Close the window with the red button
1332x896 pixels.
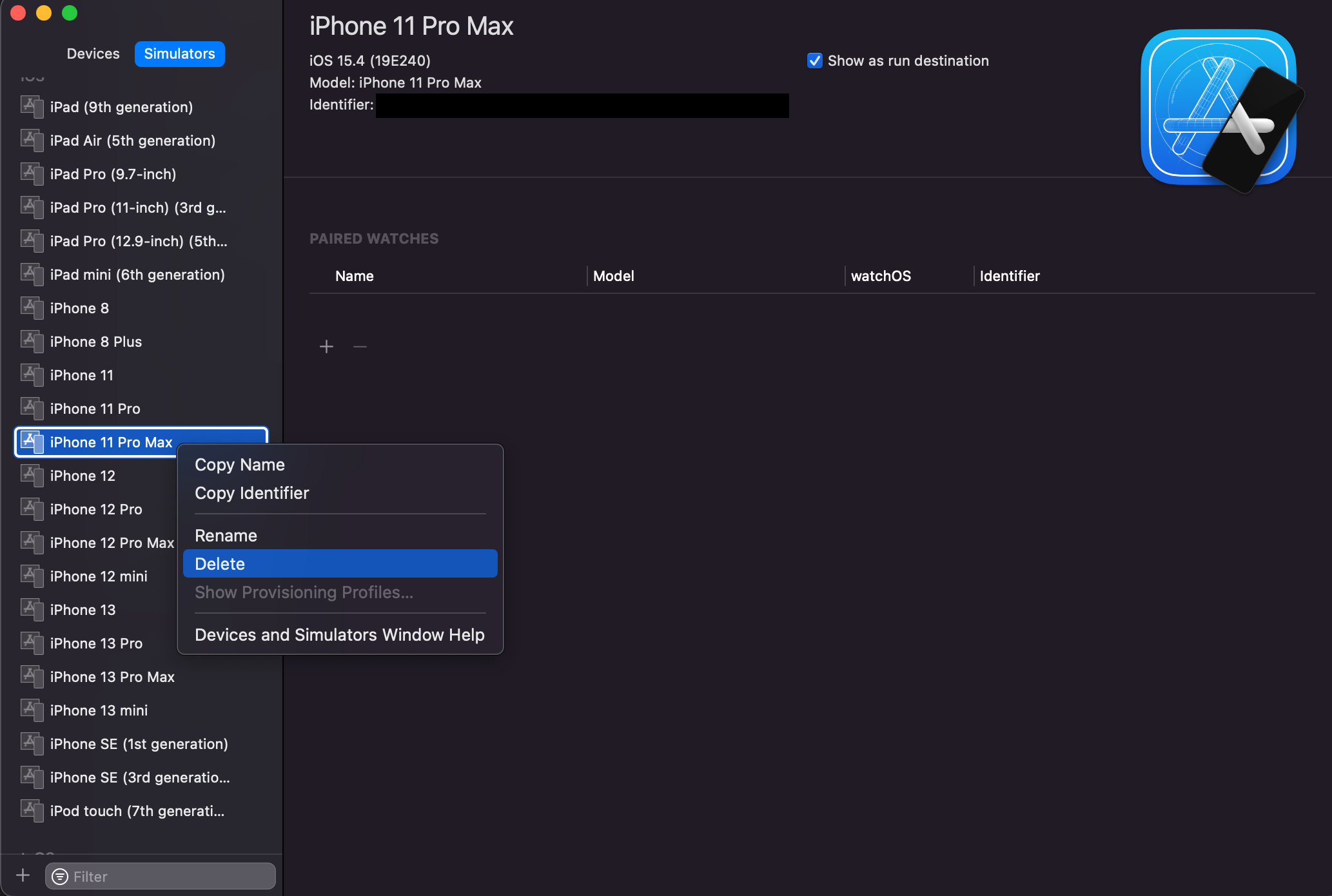pyautogui.click(x=18, y=13)
